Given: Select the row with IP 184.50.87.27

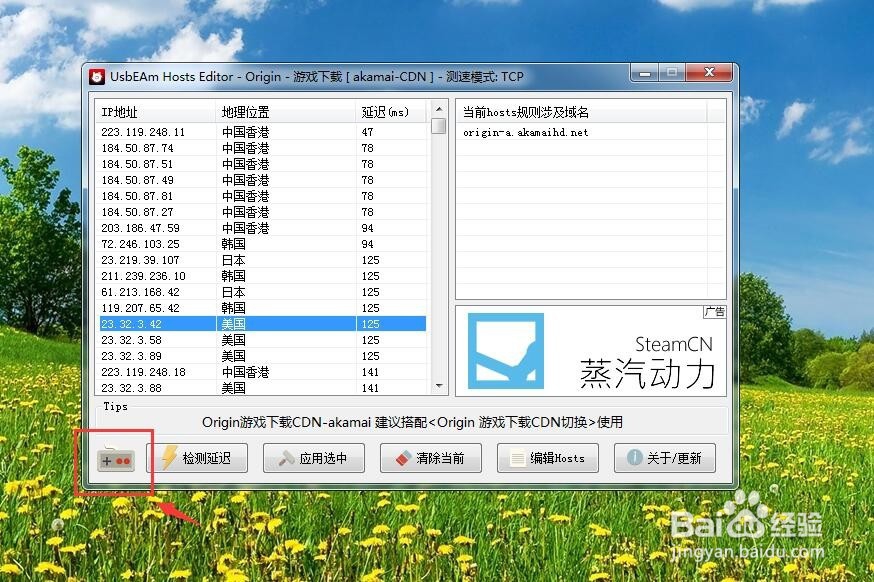Looking at the screenshot, I should coord(263,212).
